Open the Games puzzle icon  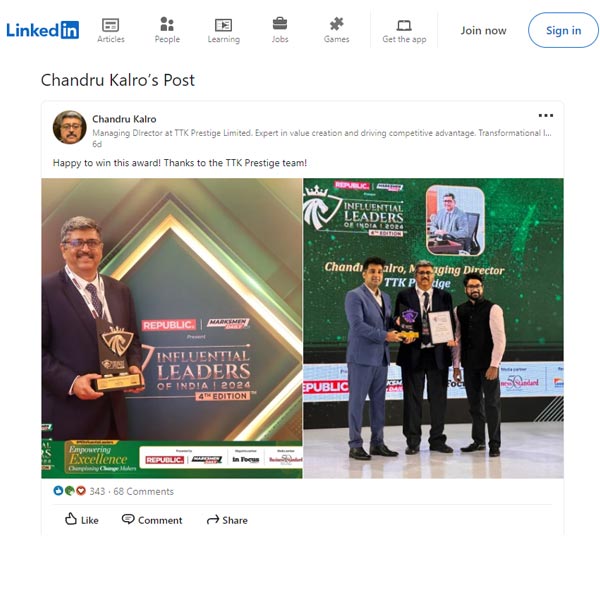(336, 24)
